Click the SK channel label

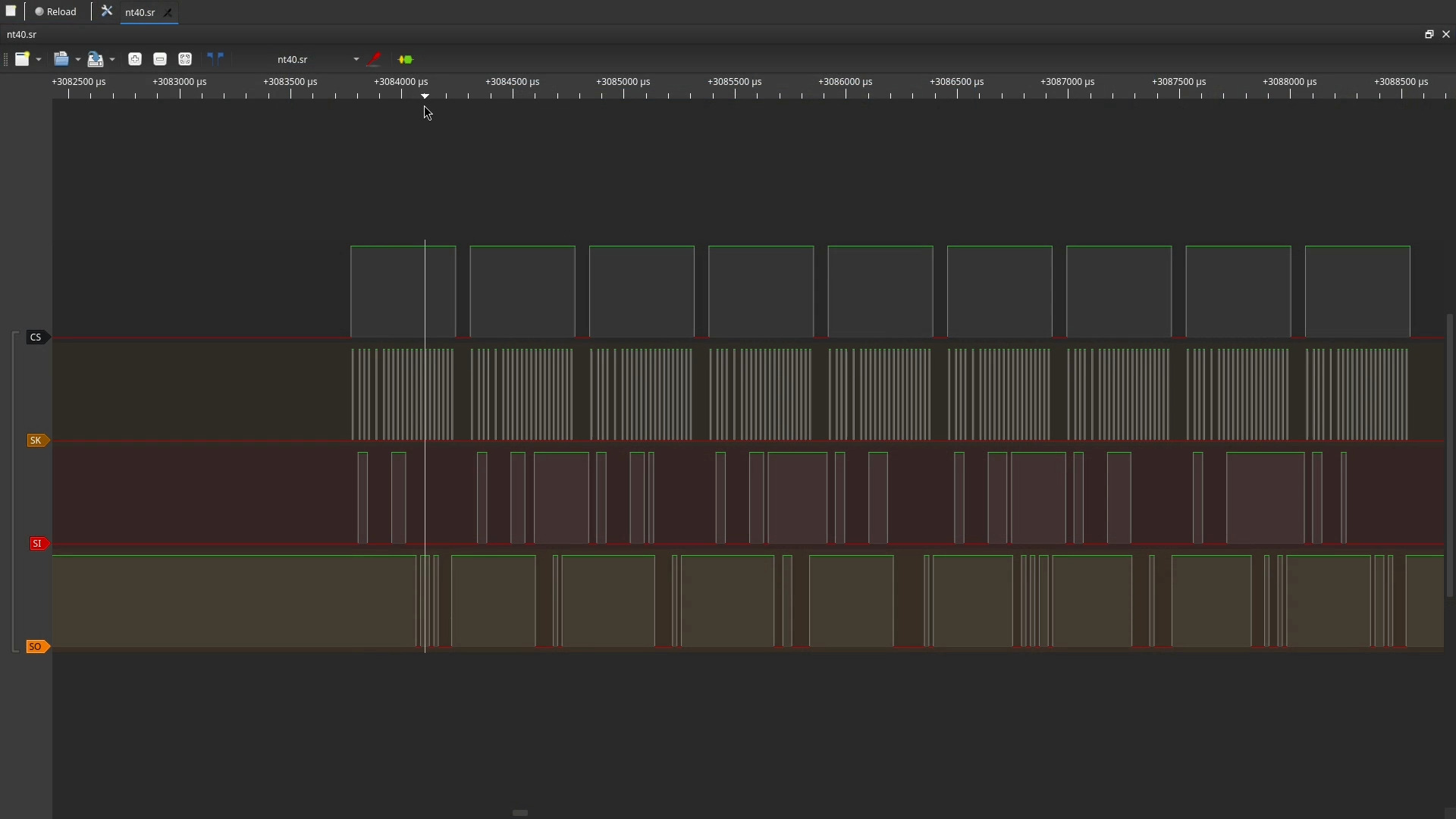[36, 441]
